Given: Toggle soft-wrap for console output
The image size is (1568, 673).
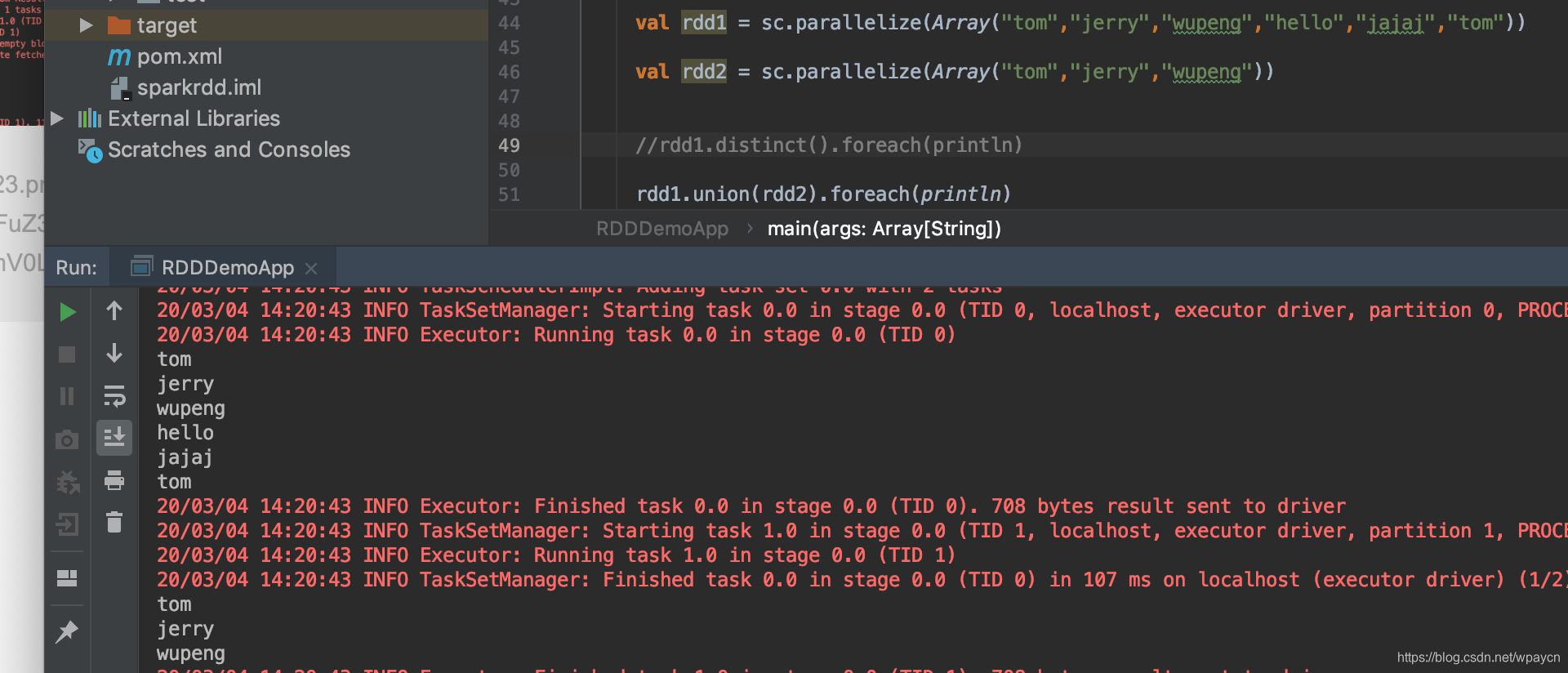Looking at the screenshot, I should (x=114, y=396).
